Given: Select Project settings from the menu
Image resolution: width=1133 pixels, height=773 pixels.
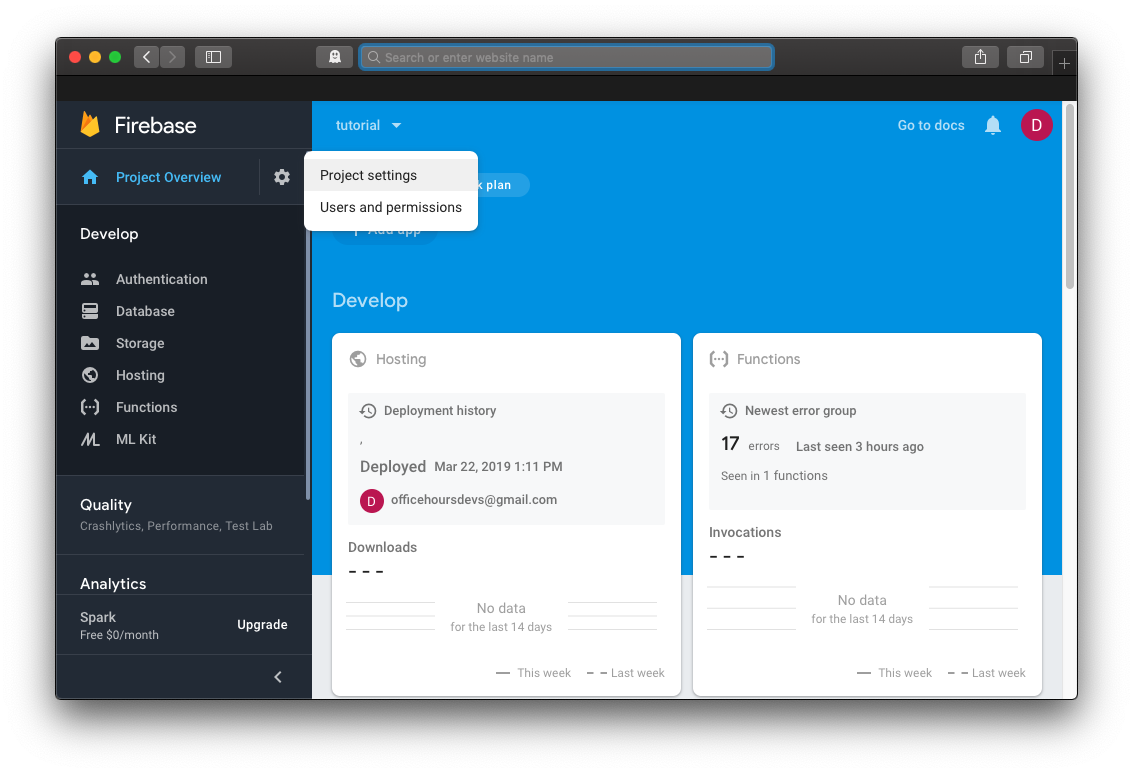Looking at the screenshot, I should (x=369, y=175).
